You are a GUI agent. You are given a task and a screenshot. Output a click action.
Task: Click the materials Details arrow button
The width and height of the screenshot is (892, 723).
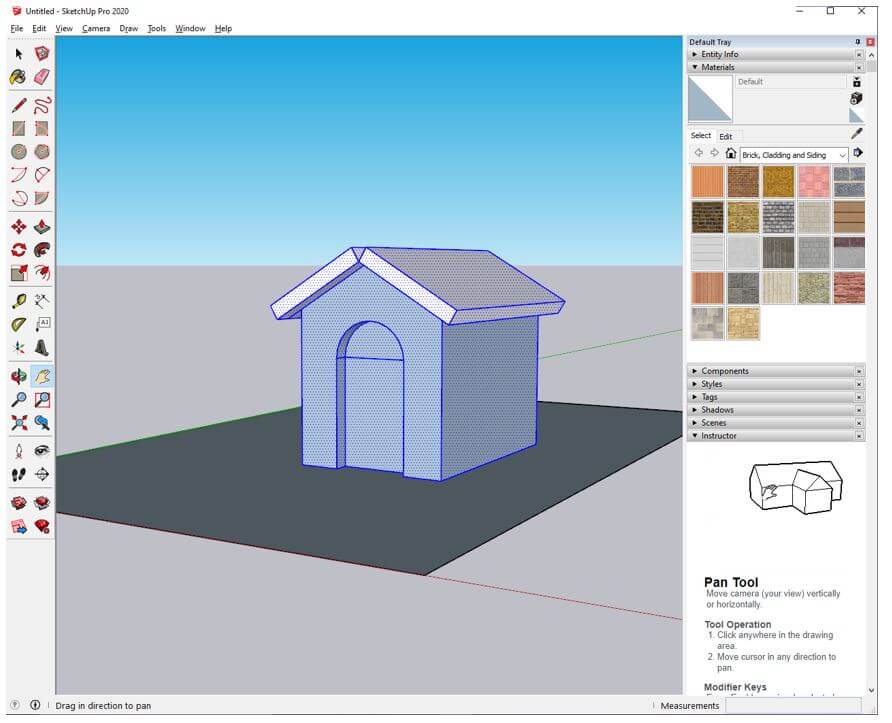pos(858,153)
